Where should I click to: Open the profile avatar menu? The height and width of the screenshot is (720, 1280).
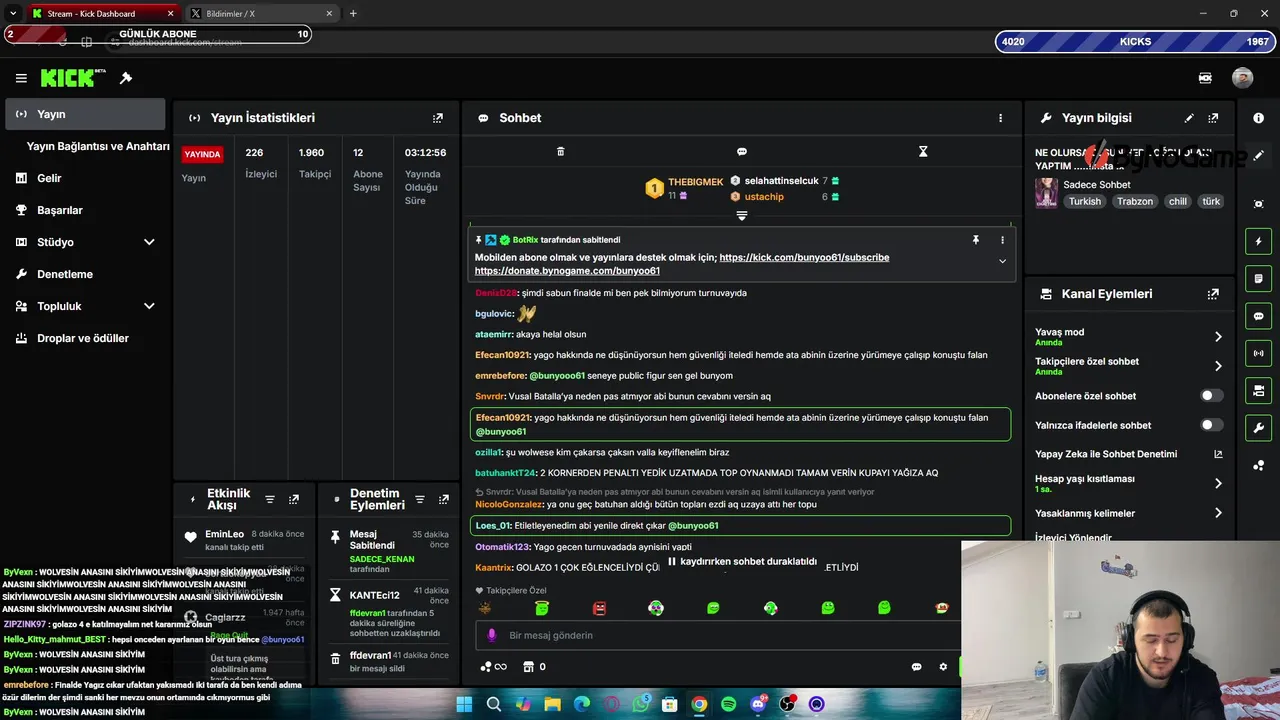point(1242,78)
